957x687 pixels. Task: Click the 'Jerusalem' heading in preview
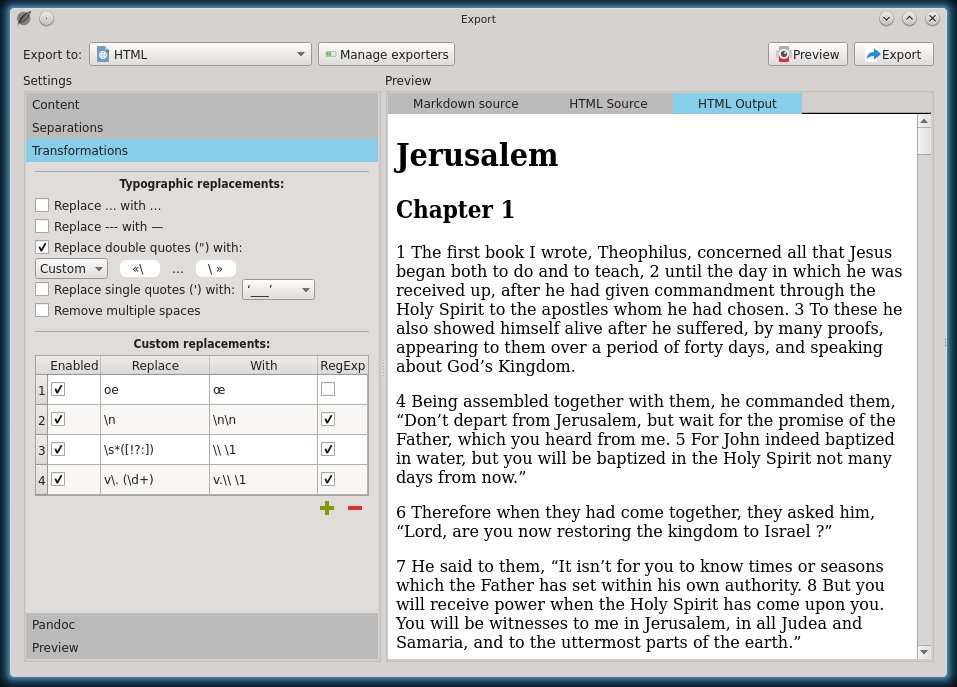click(x=477, y=156)
